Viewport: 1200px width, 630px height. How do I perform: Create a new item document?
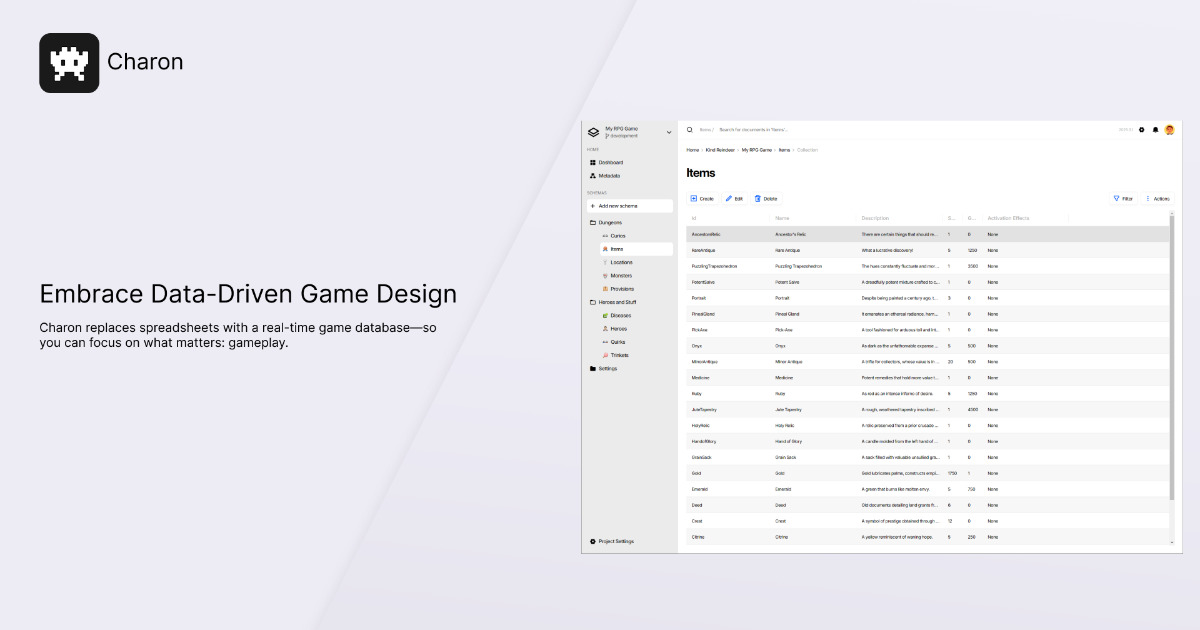coord(700,199)
